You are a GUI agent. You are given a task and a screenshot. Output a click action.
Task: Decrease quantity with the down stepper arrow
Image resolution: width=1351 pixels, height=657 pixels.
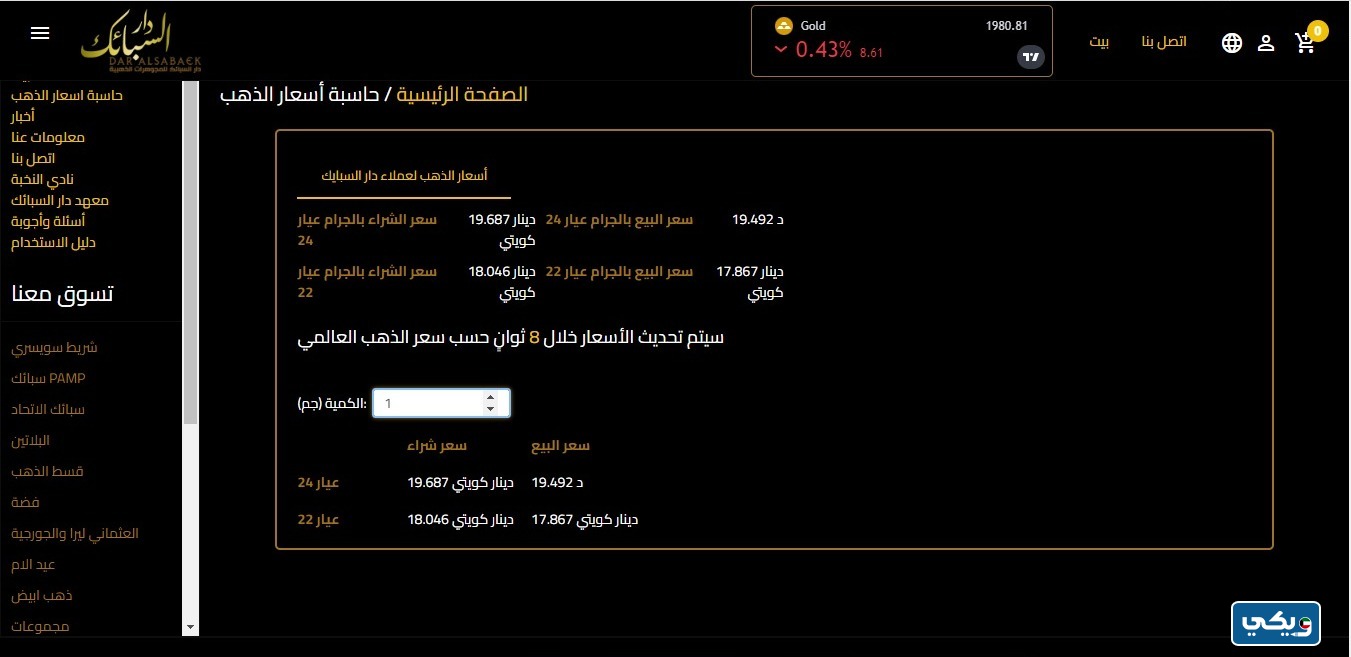pos(490,409)
